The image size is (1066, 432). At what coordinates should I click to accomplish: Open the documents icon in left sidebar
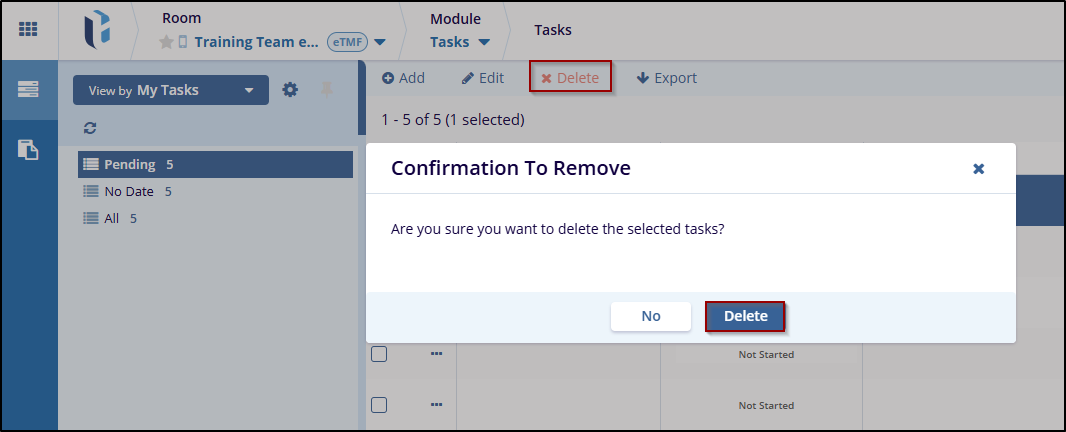click(x=28, y=150)
